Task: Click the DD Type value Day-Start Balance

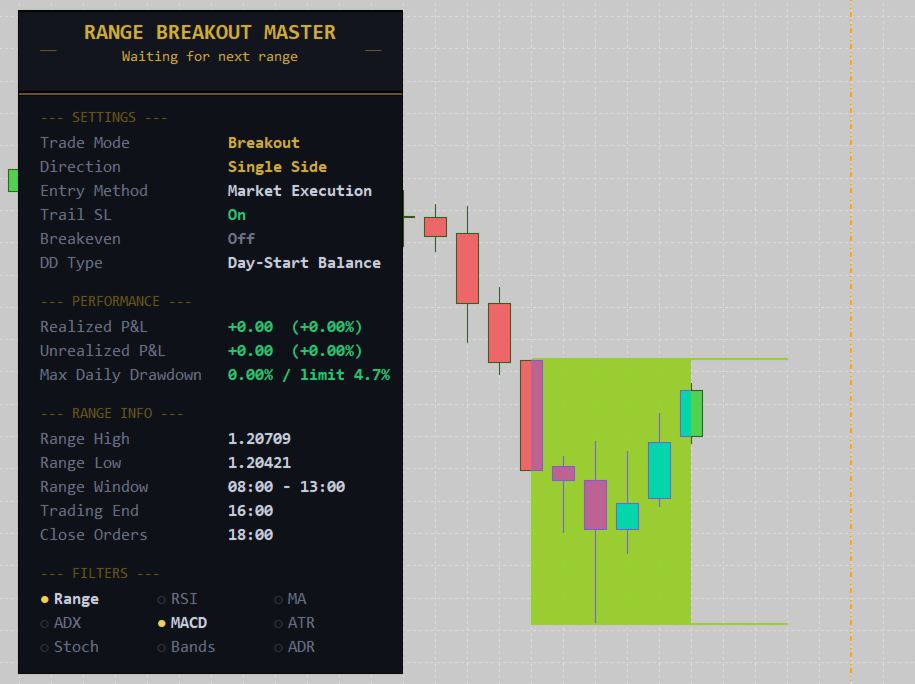Action: [x=304, y=263]
